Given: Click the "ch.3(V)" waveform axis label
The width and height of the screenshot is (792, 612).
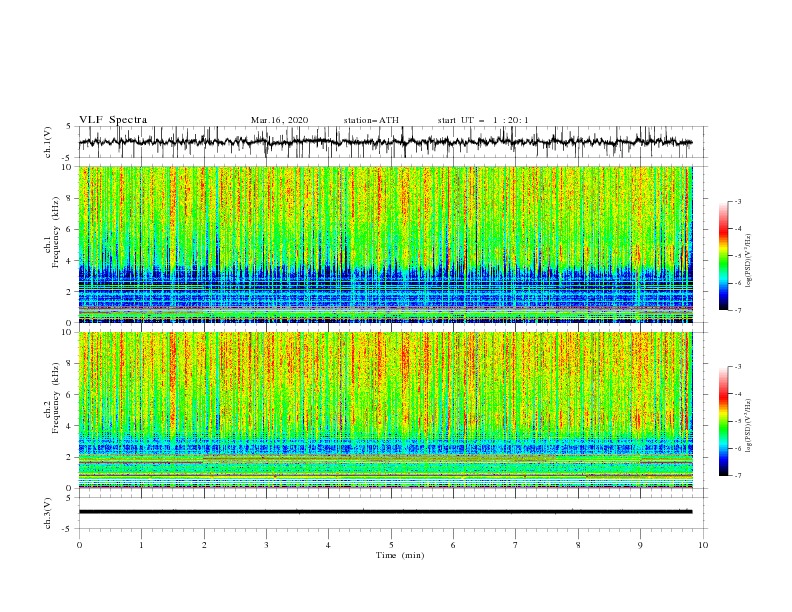Looking at the screenshot, I should coord(48,513).
